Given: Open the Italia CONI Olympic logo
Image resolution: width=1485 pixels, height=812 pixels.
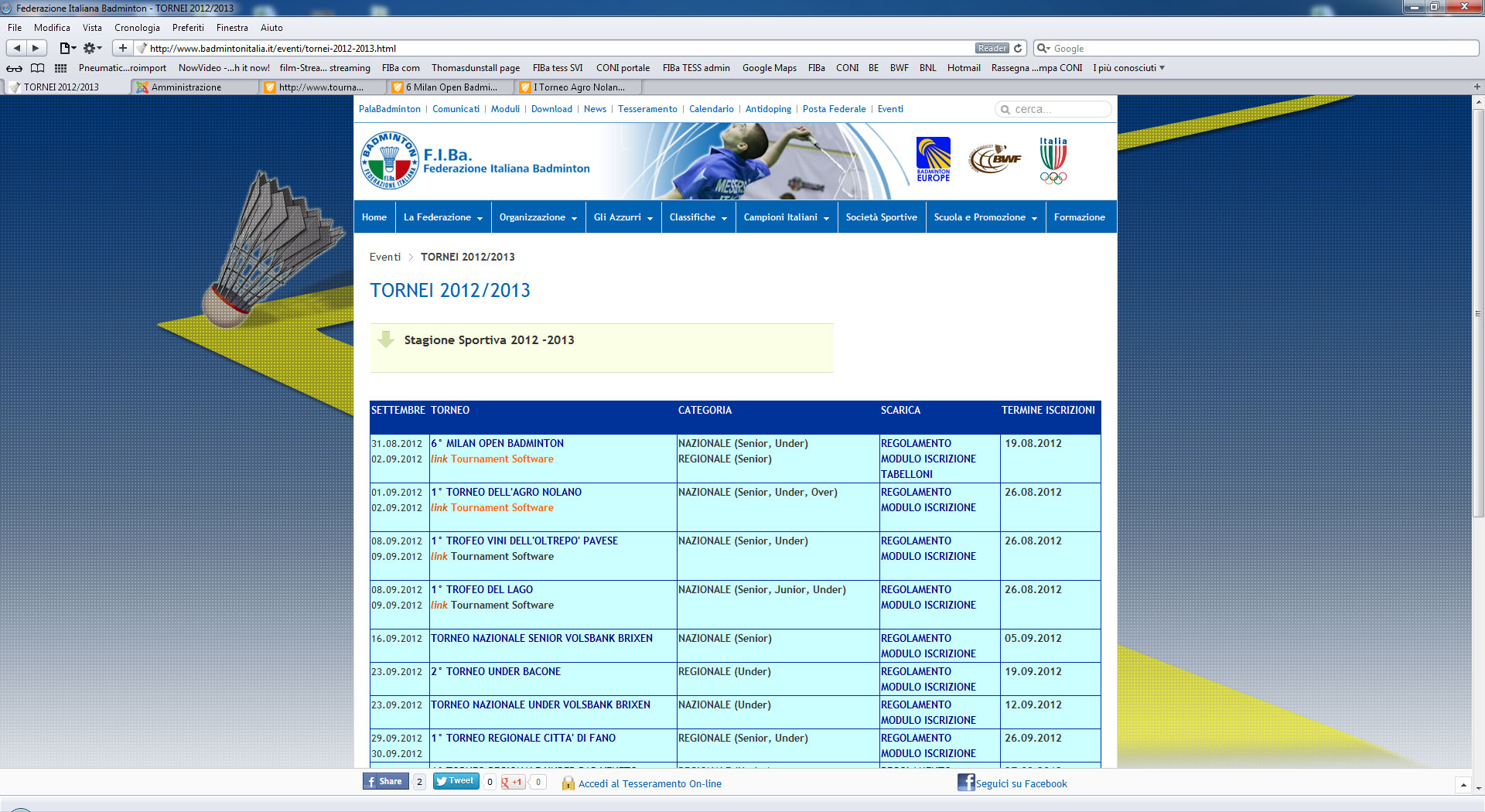Looking at the screenshot, I should (1053, 160).
